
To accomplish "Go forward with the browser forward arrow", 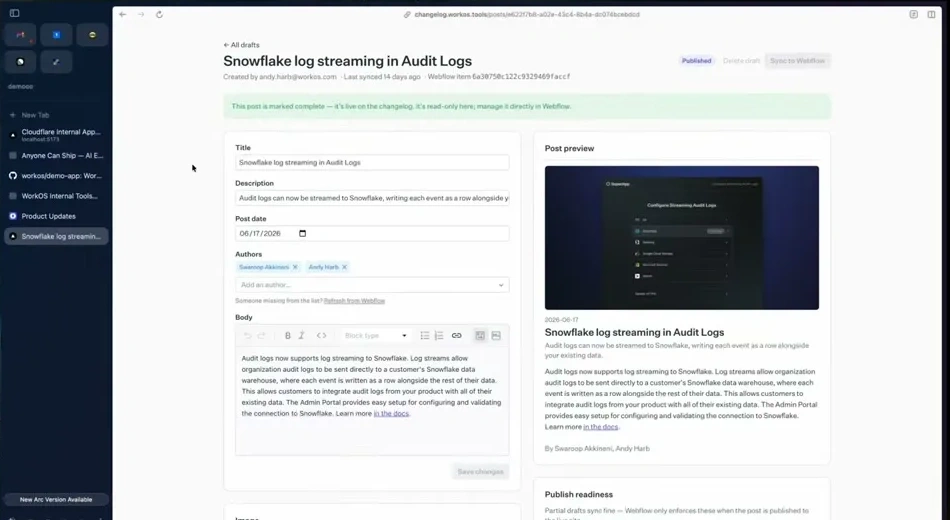I will click(x=141, y=15).
